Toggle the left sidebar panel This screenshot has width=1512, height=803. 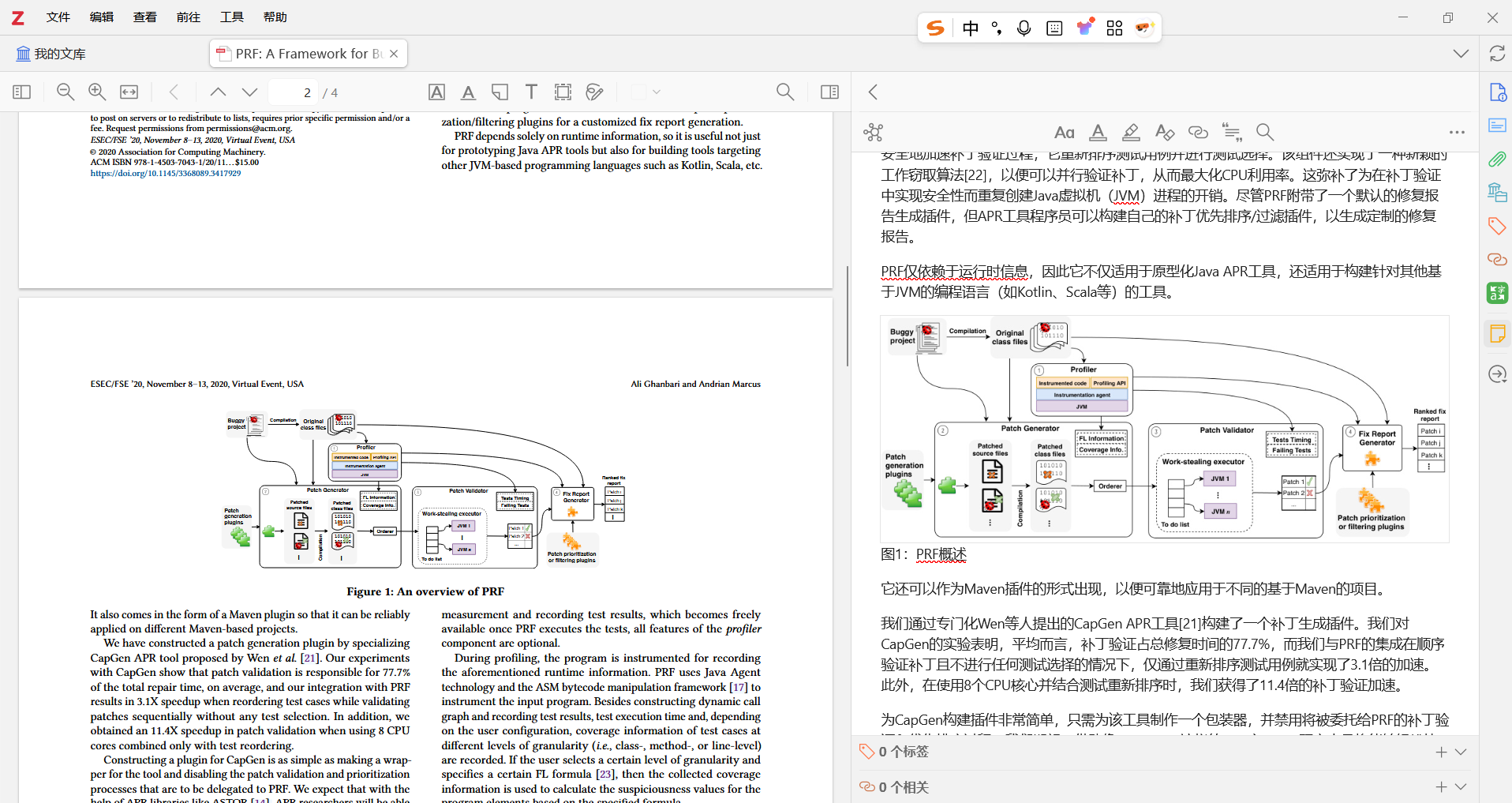(22, 92)
